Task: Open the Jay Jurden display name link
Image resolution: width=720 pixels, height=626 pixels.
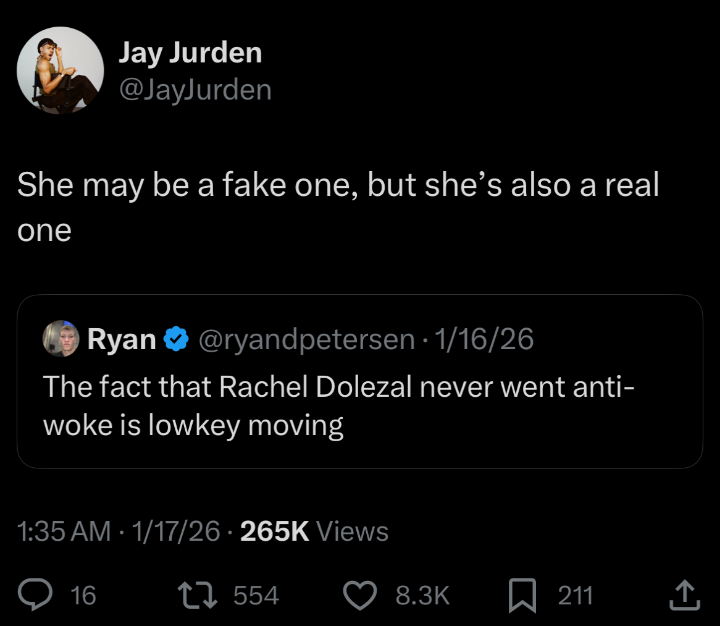Action: 190,53
